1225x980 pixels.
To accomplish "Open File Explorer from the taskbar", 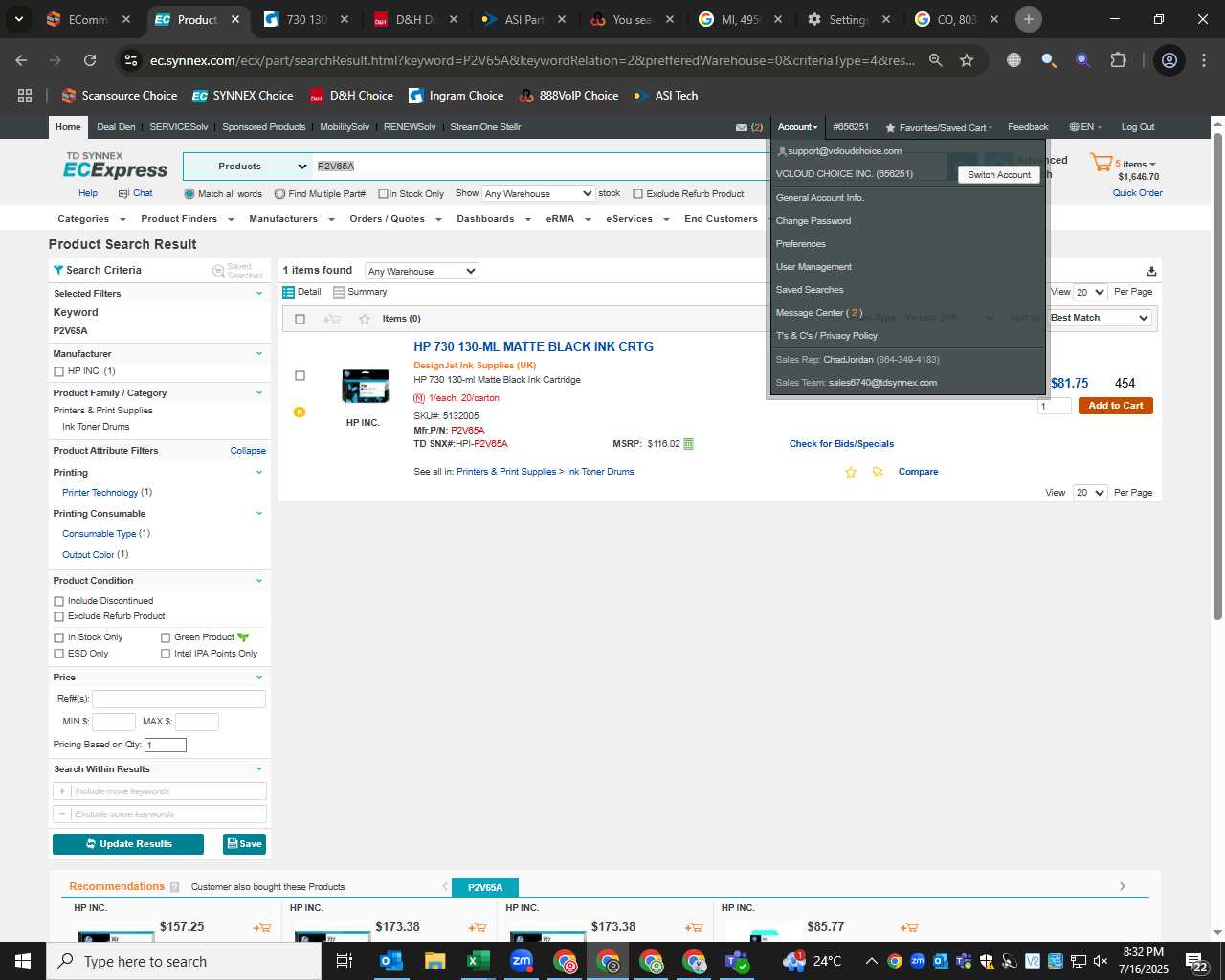I will click(434, 961).
